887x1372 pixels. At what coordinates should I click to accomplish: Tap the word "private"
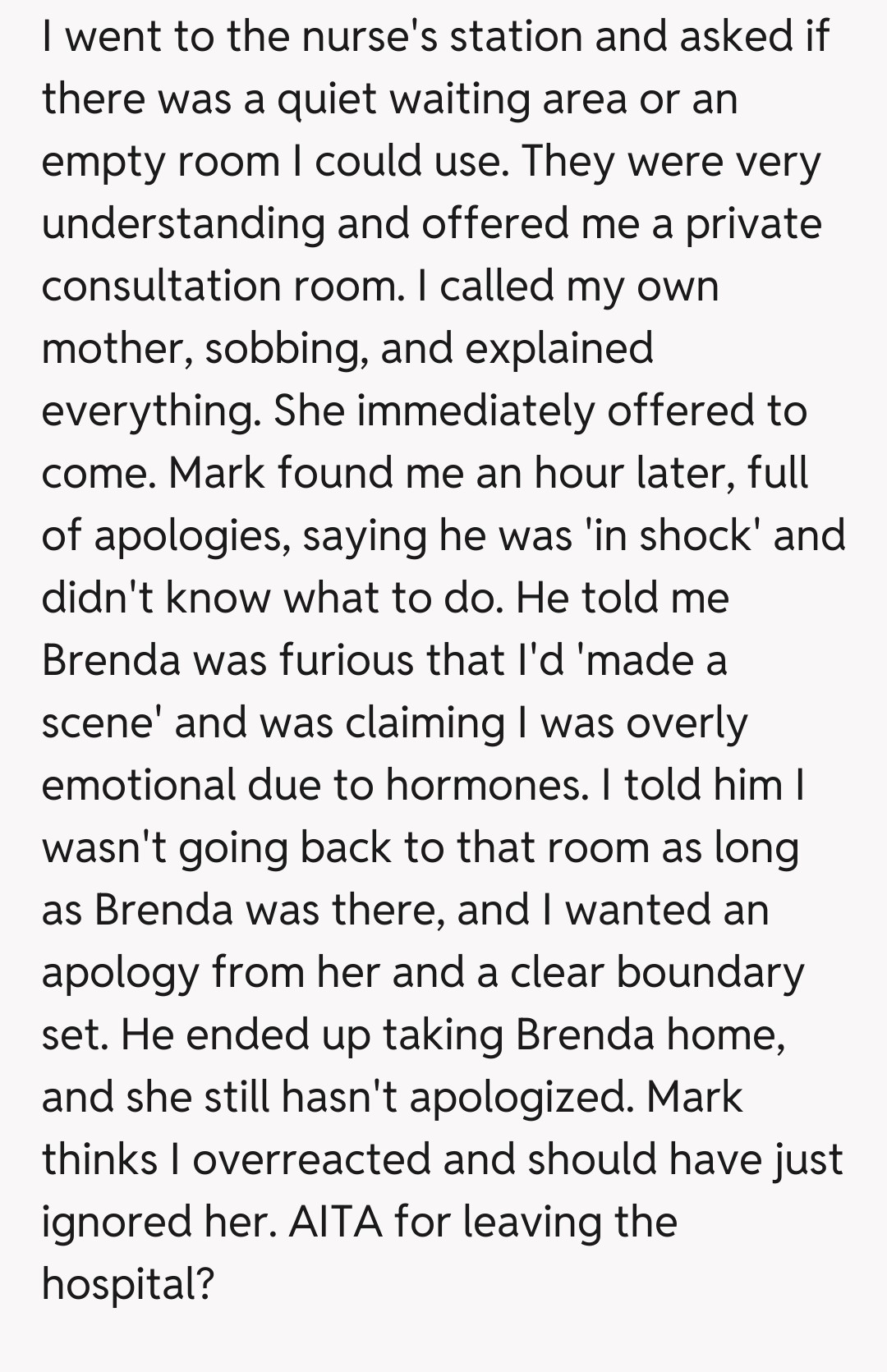(x=753, y=223)
